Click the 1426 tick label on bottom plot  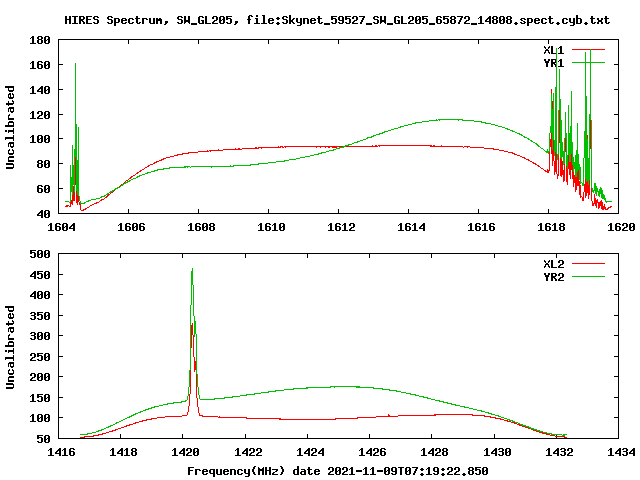coord(372,452)
